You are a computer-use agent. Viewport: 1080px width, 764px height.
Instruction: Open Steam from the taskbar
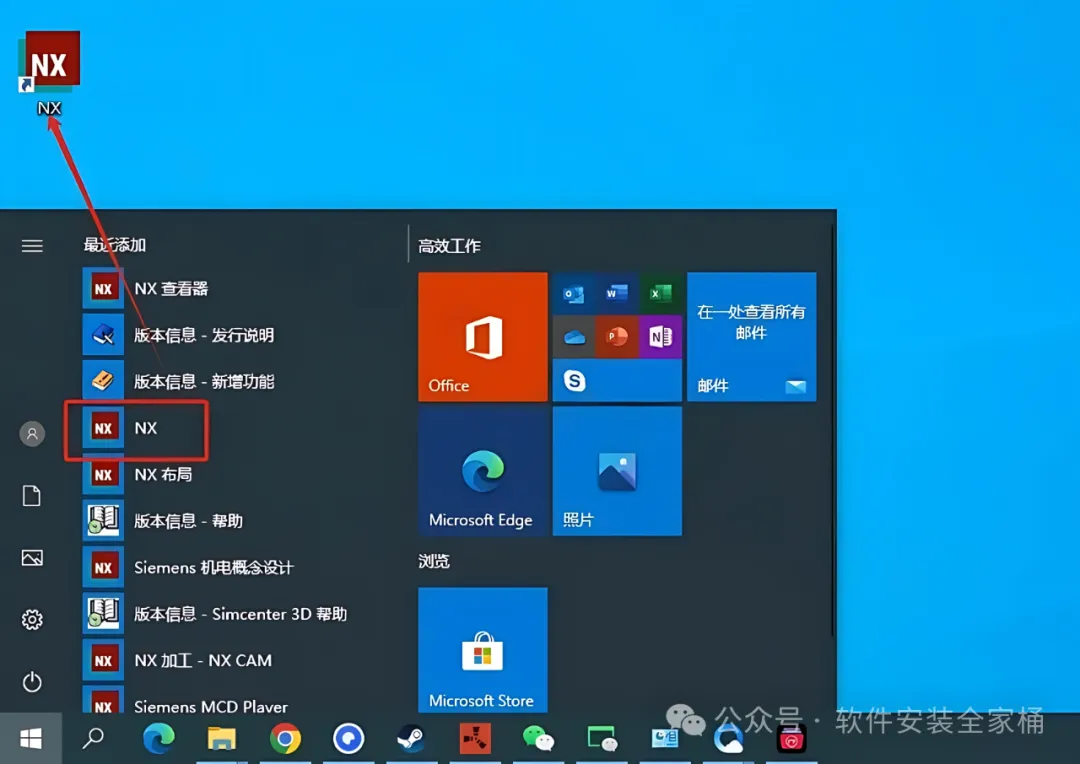pyautogui.click(x=411, y=739)
